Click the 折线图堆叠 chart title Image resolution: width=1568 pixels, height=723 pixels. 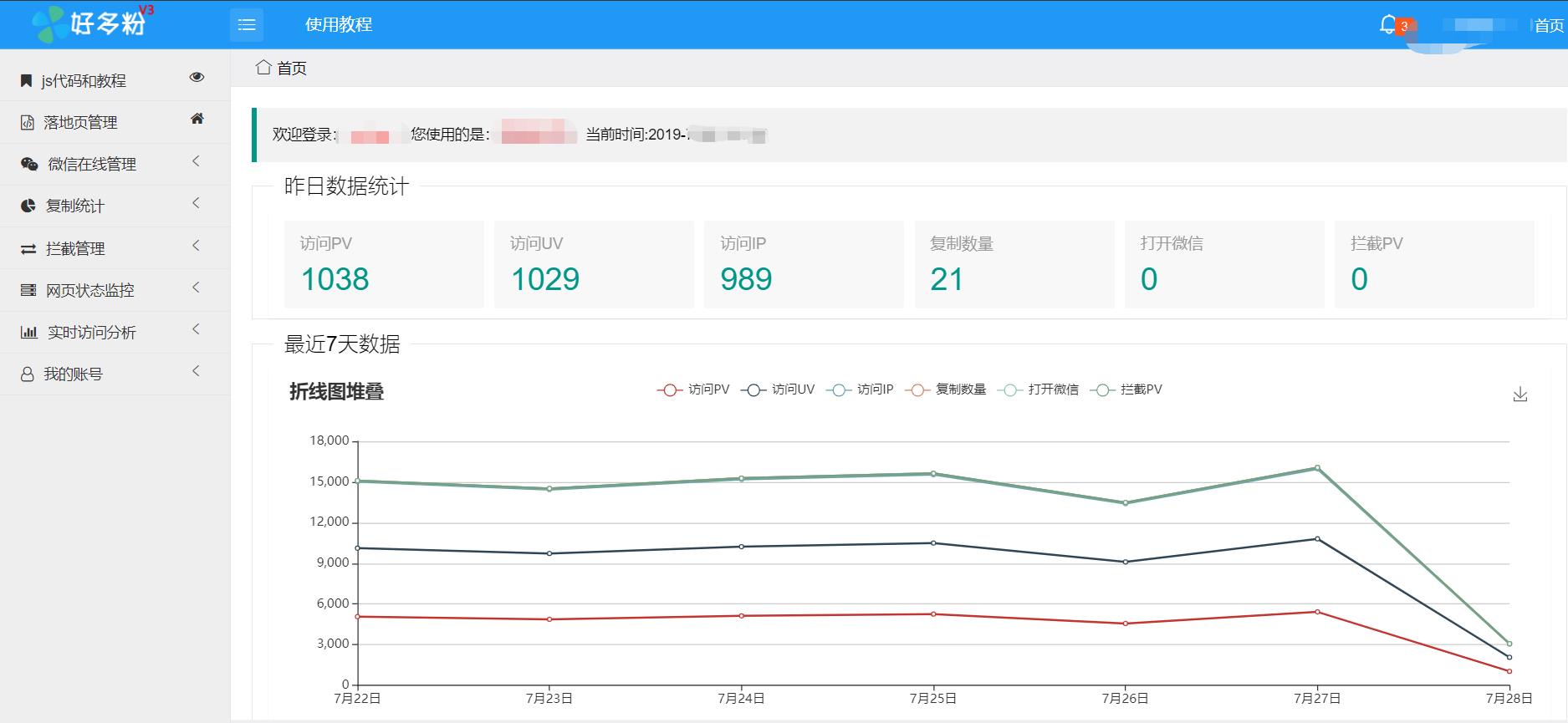(x=336, y=391)
